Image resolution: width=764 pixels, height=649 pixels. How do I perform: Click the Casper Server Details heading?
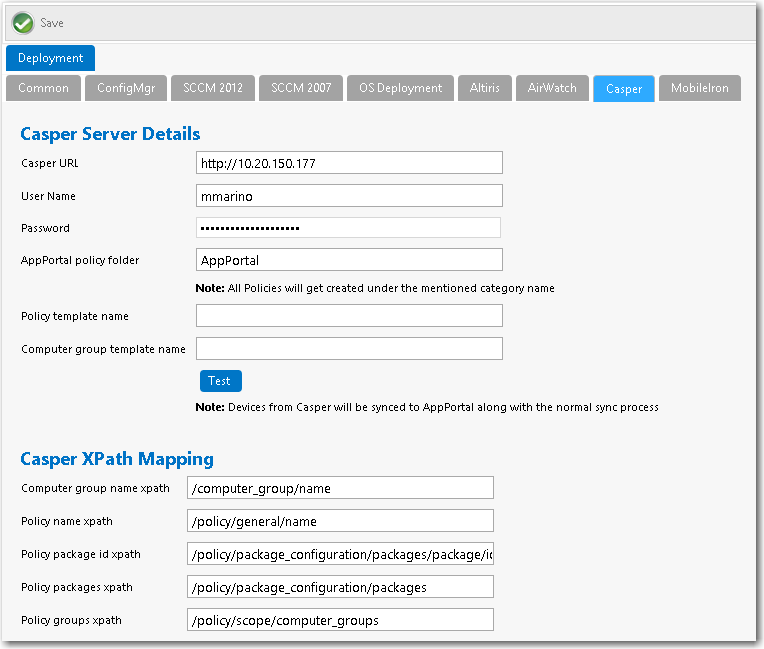tap(110, 134)
